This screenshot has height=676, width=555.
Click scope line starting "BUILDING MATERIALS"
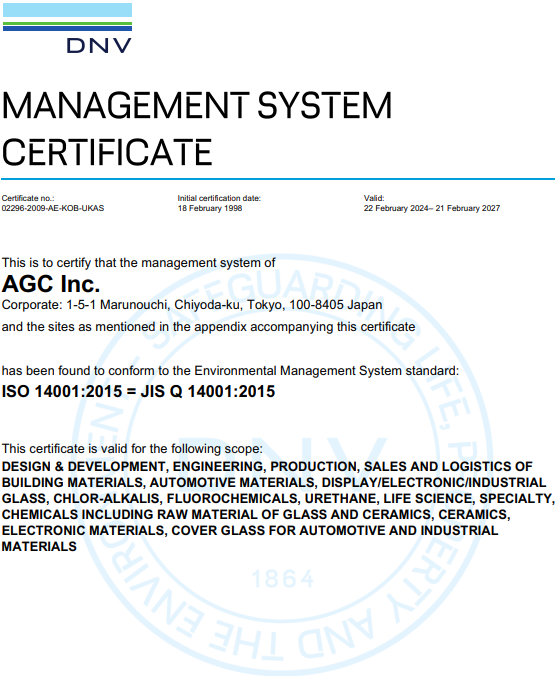[x=274, y=482]
